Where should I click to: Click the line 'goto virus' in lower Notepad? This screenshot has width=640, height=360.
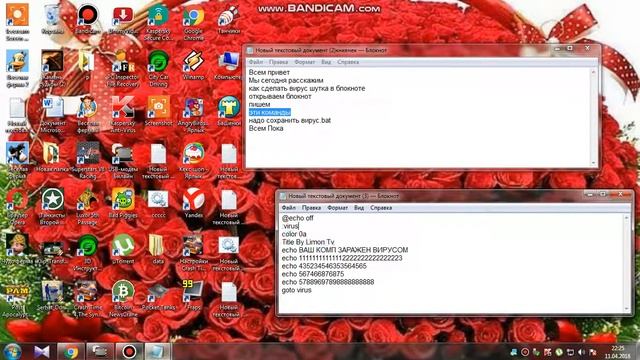click(x=297, y=290)
